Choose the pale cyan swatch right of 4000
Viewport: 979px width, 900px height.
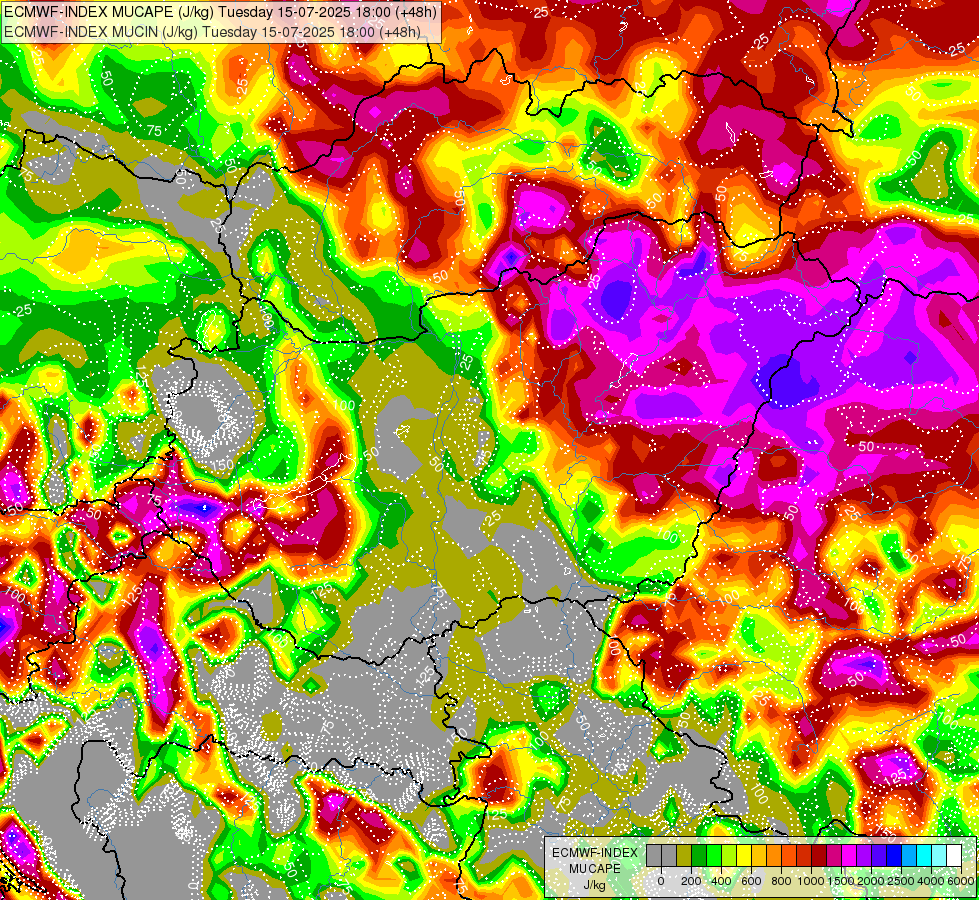[x=940, y=855]
